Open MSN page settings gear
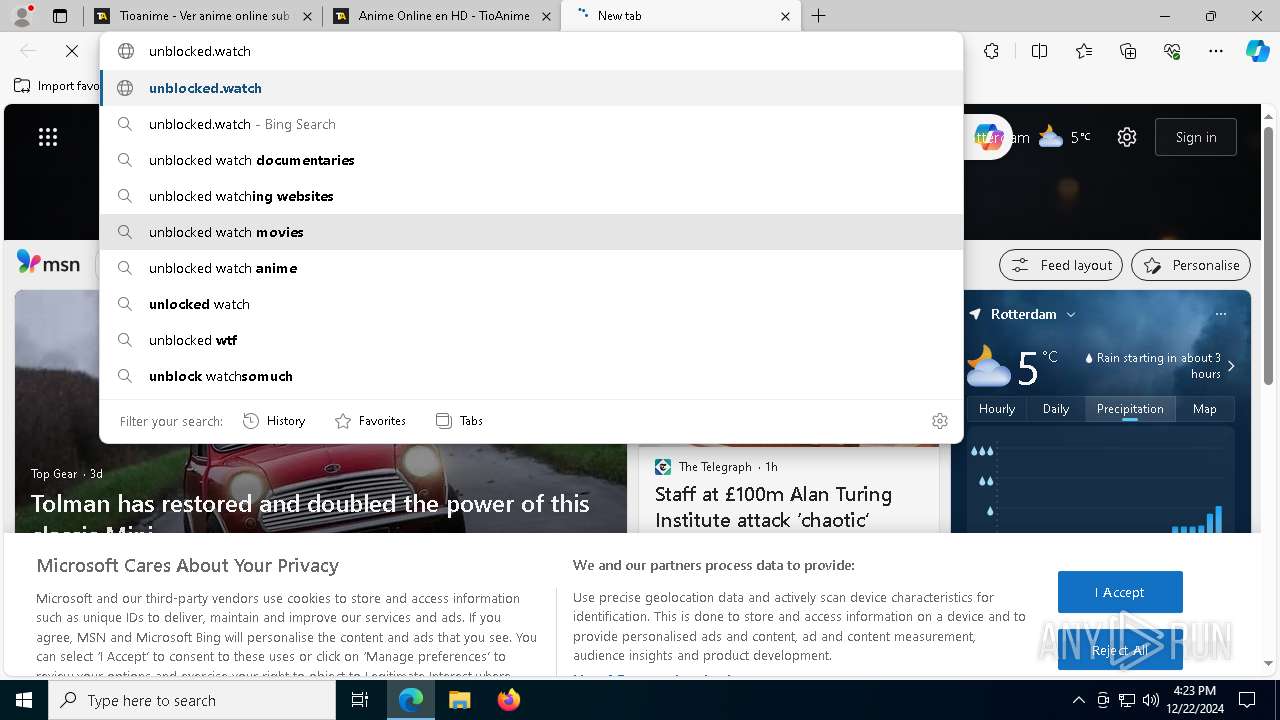Viewport: 1280px width, 720px height. tap(1127, 137)
